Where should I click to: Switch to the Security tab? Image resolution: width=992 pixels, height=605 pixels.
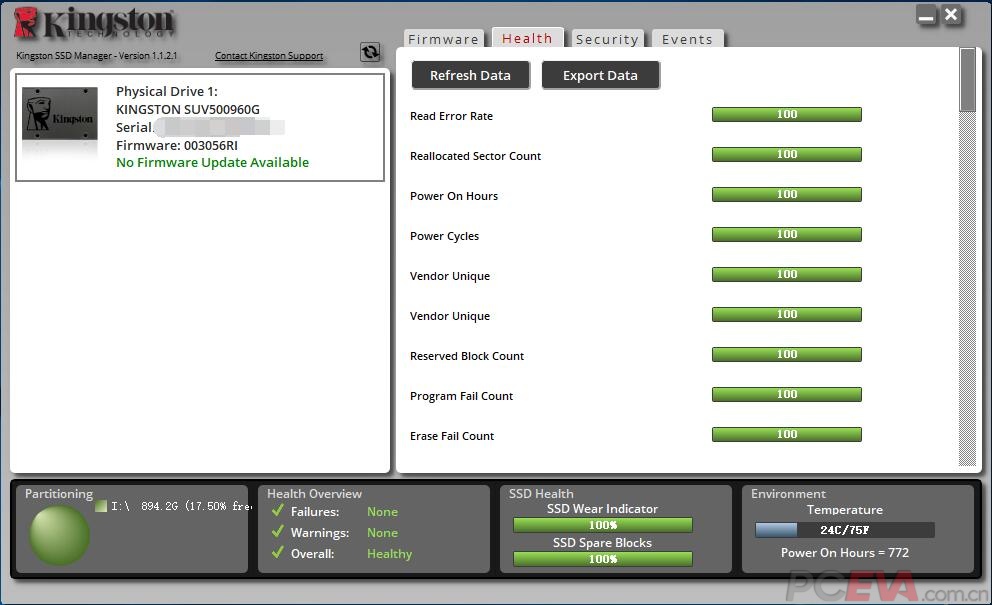(x=607, y=39)
